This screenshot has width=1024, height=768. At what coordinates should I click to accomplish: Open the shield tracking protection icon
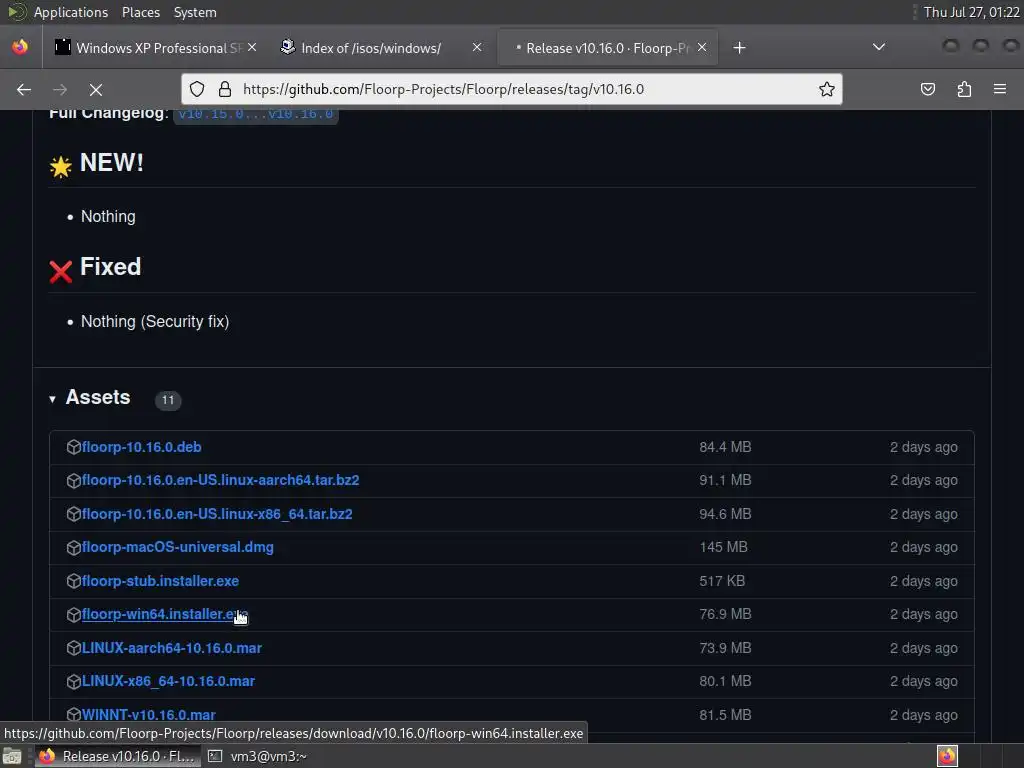pyautogui.click(x=197, y=89)
